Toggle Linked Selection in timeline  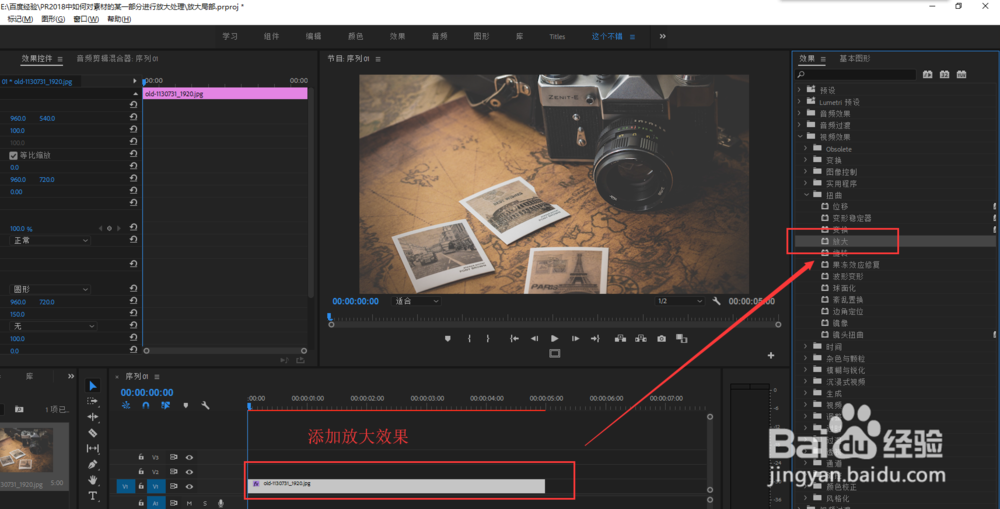pyautogui.click(x=165, y=405)
